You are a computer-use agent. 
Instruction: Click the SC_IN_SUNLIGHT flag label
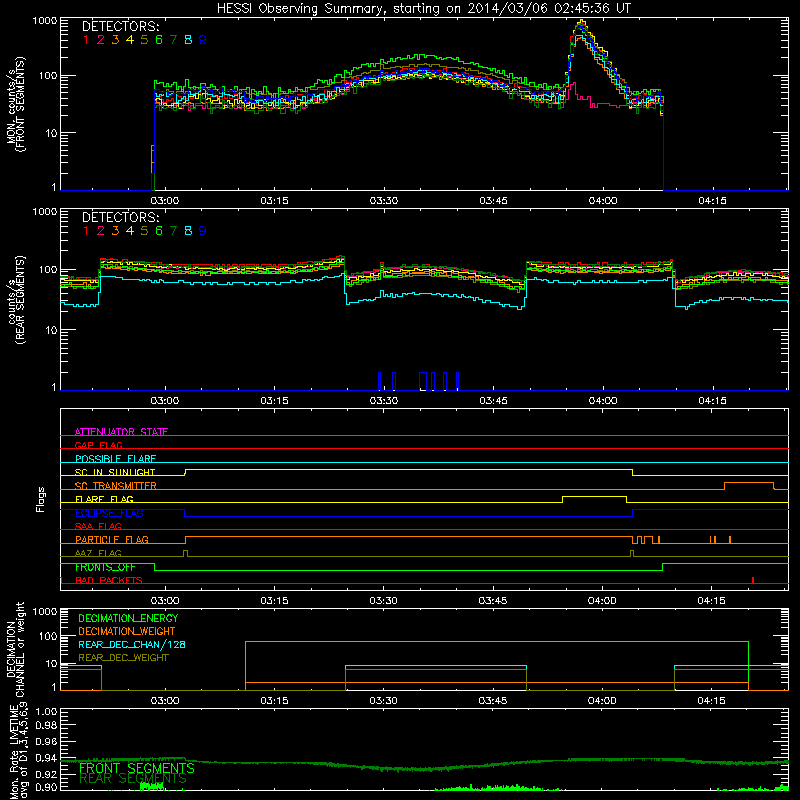115,472
